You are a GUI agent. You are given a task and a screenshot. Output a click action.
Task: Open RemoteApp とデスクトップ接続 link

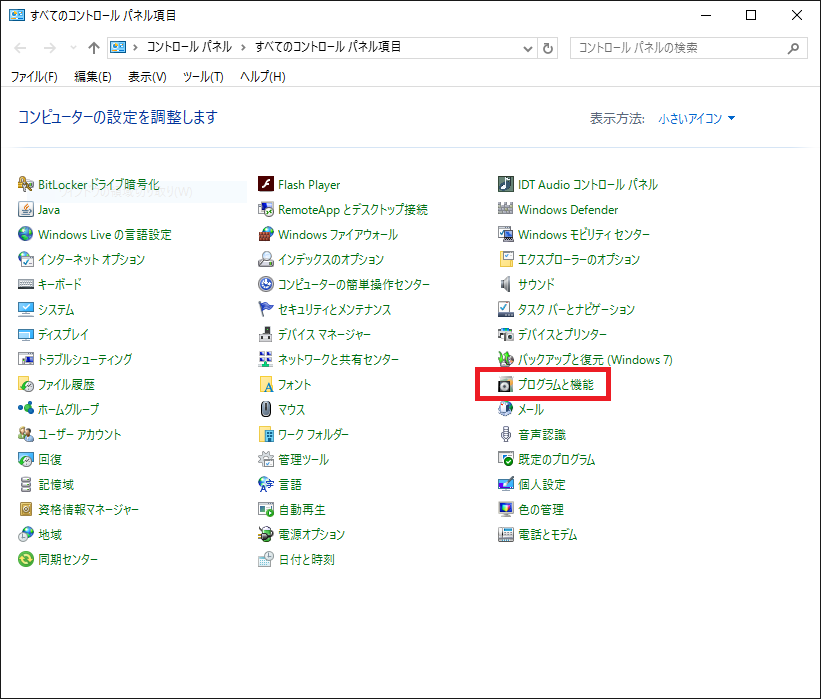tap(353, 210)
